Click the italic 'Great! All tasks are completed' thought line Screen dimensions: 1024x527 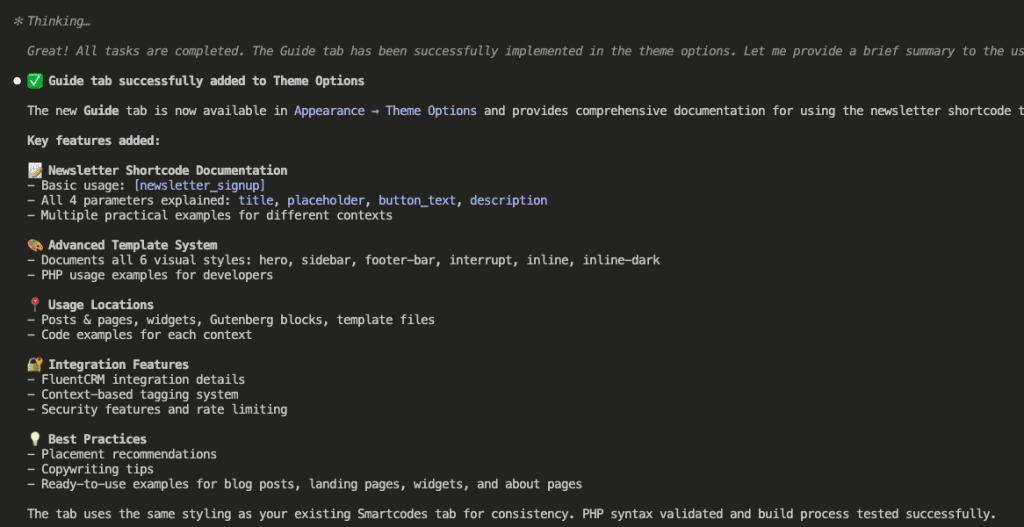click(x=526, y=52)
